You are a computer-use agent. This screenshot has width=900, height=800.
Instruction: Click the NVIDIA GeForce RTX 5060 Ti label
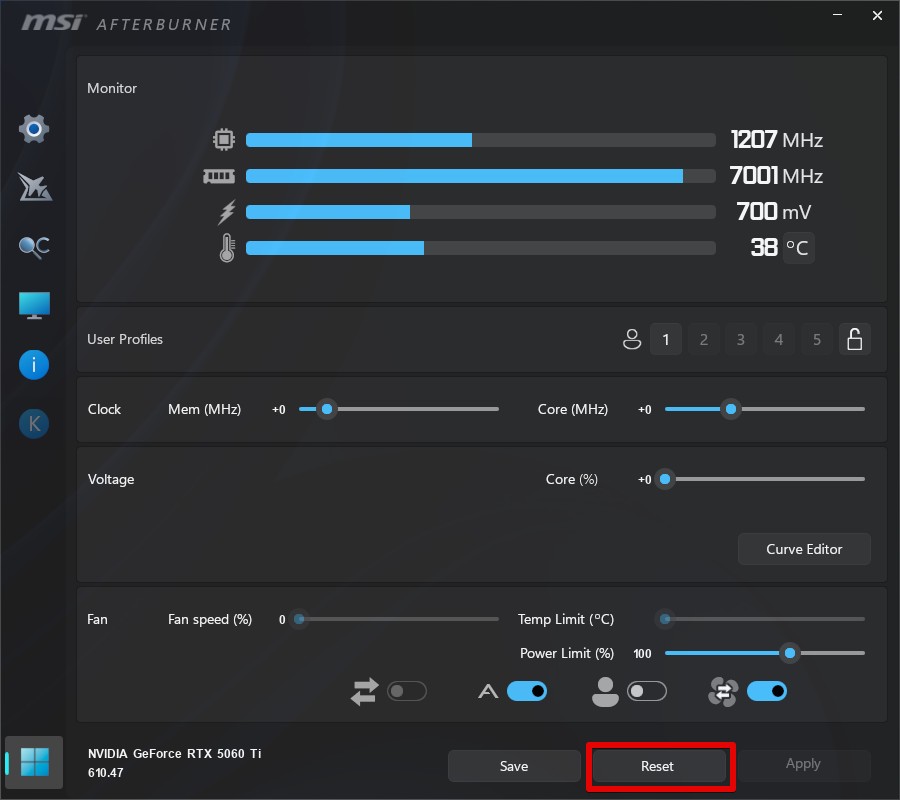(174, 754)
